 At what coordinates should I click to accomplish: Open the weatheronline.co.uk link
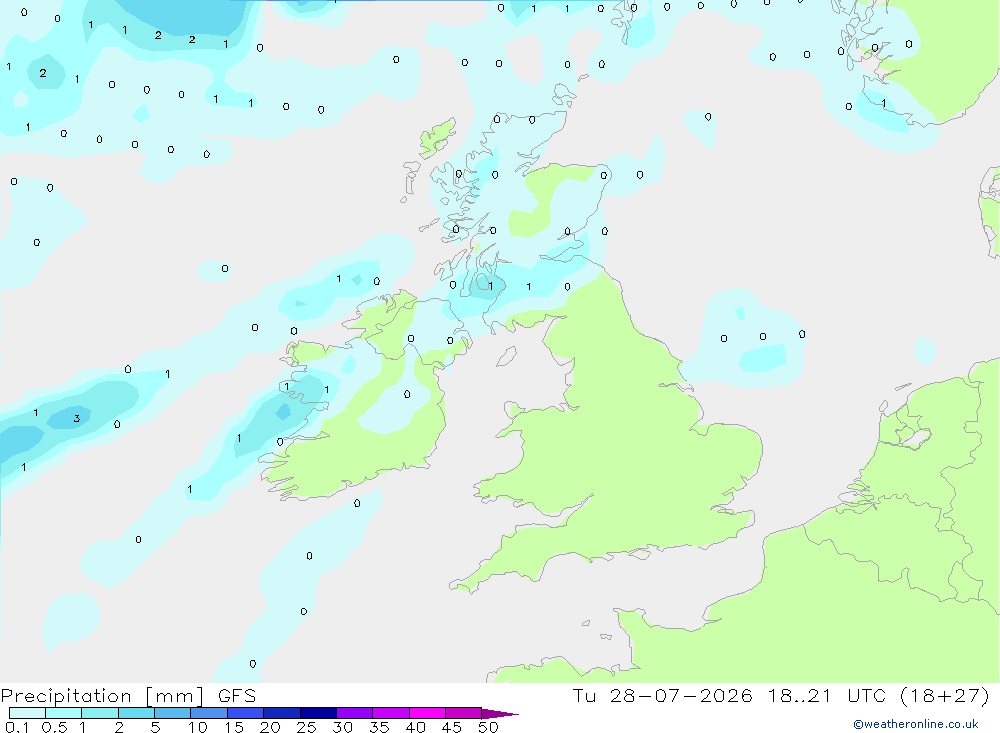pyautogui.click(x=916, y=724)
